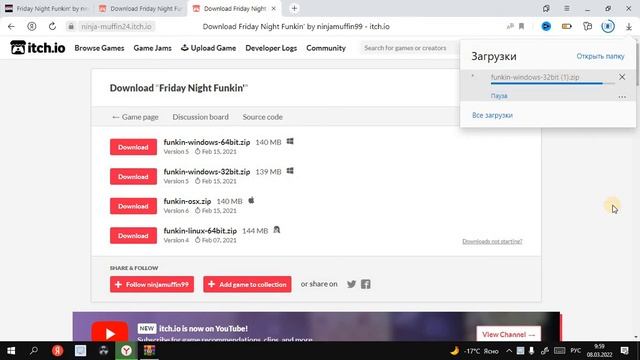
Task: Click the battery saver icon in the toolbar
Action: (567, 27)
